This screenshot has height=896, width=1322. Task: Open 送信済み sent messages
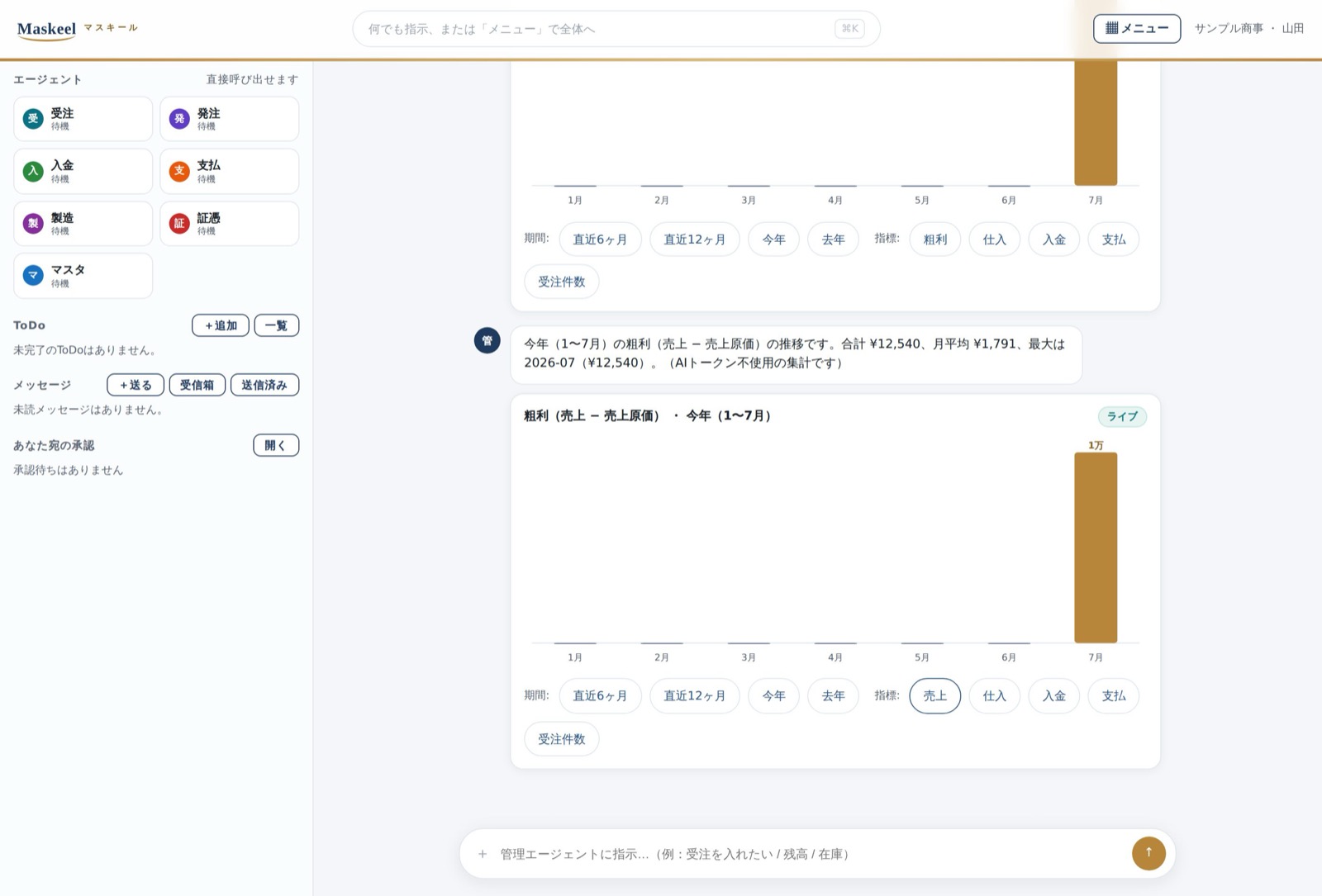[x=264, y=385]
